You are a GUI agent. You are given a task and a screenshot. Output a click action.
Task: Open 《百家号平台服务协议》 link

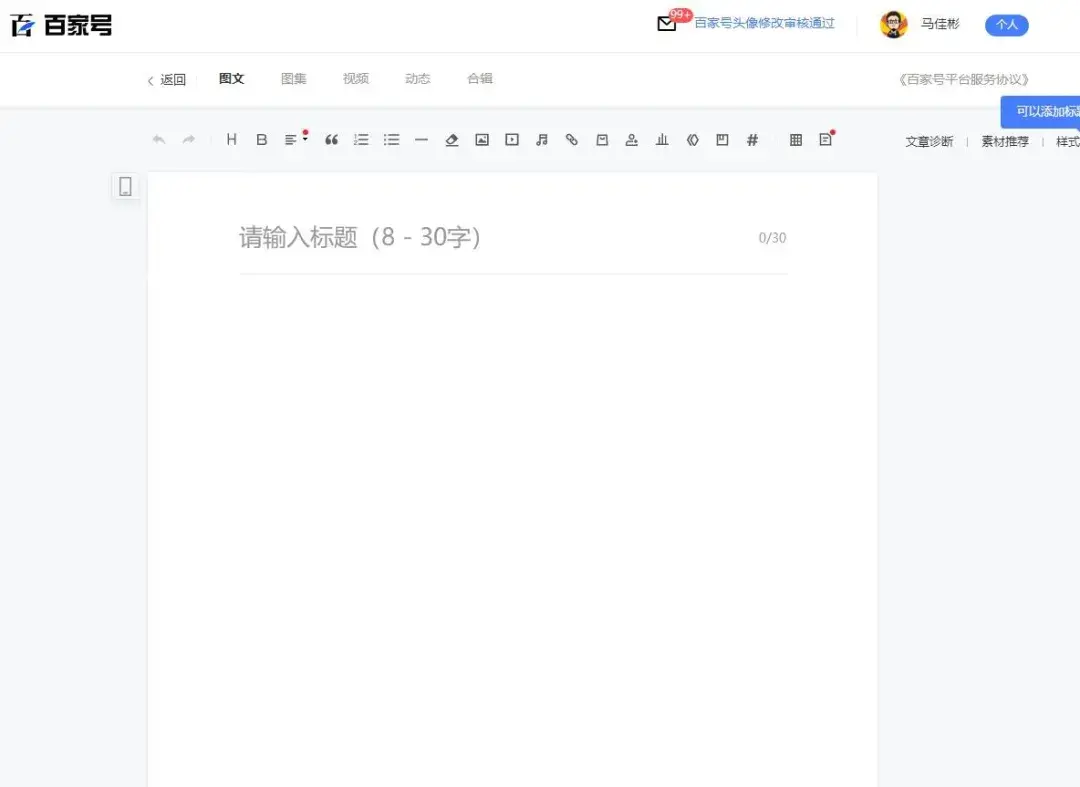pyautogui.click(x=964, y=80)
